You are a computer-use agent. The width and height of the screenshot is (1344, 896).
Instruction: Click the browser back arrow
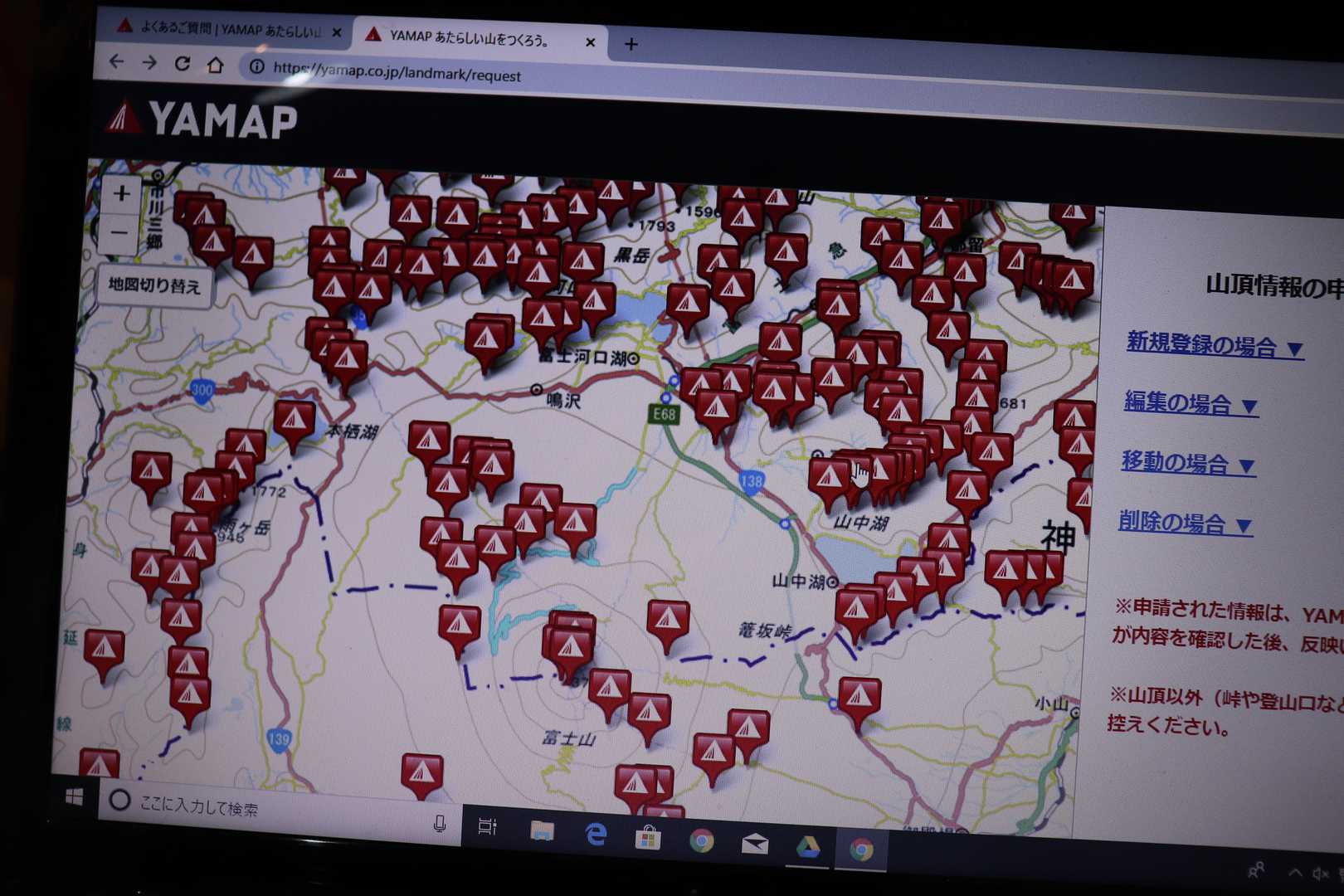tap(116, 62)
